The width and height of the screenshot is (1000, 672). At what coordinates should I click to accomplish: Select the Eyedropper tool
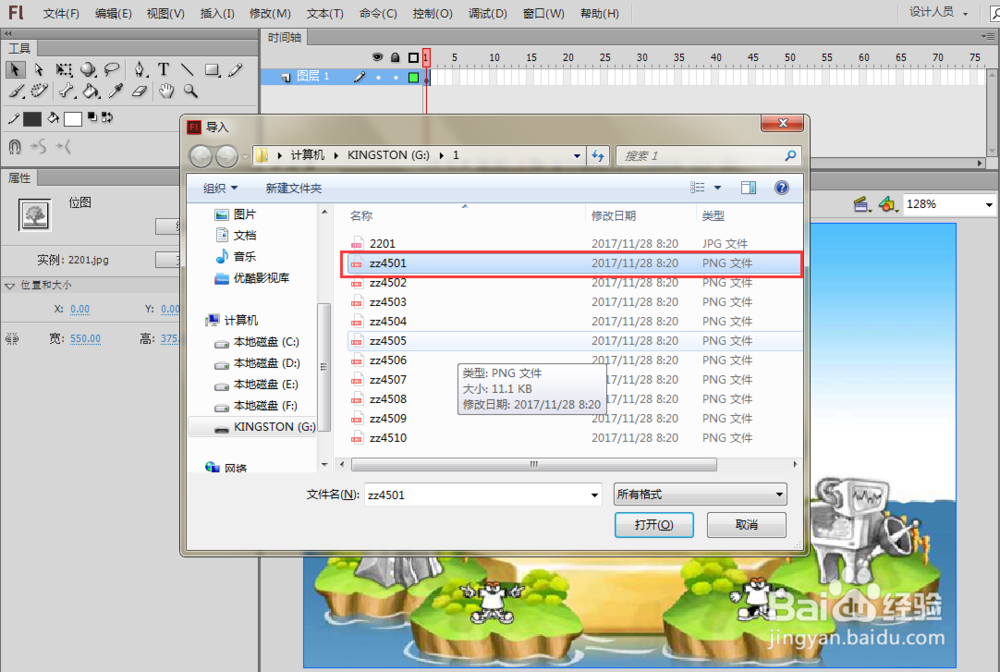click(x=115, y=91)
